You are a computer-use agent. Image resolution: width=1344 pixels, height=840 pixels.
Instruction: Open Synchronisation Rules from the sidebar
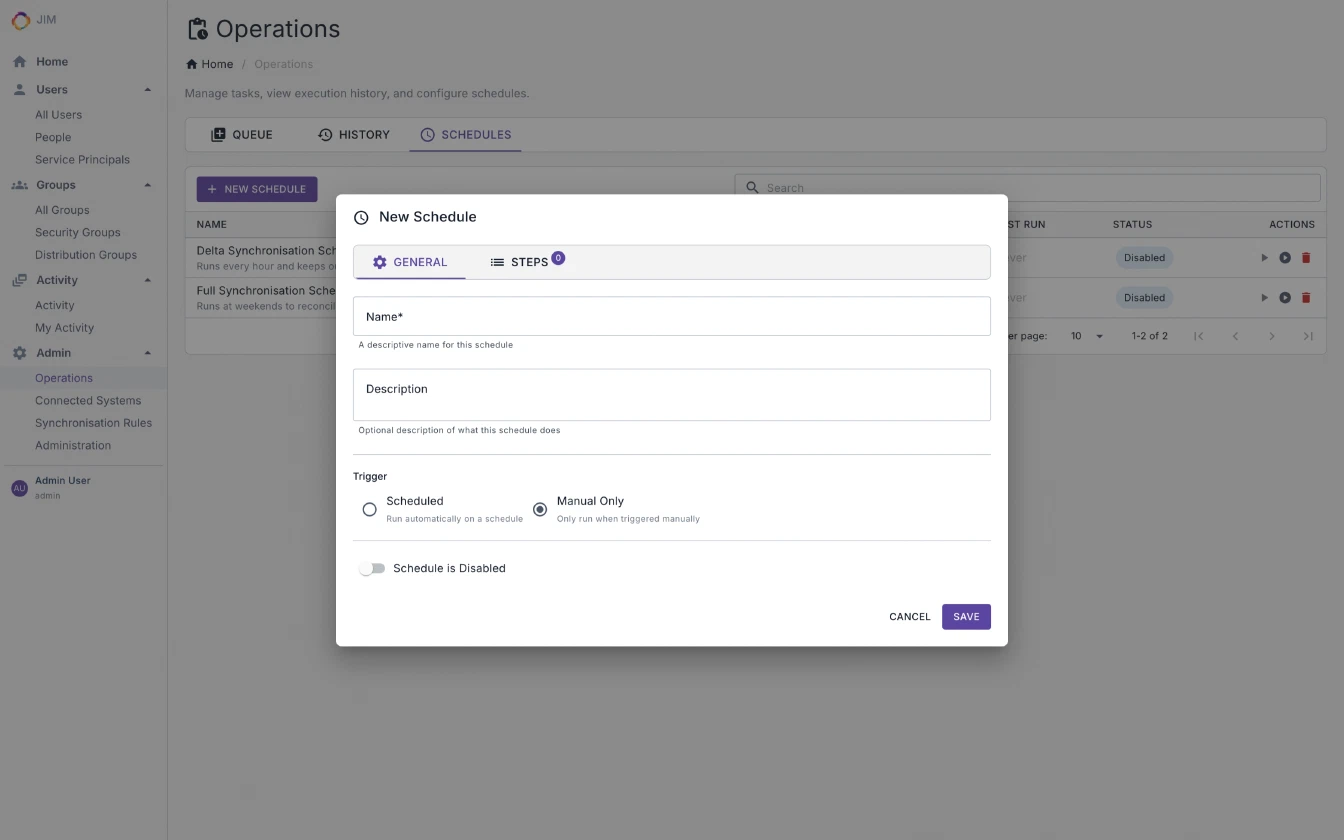coord(94,422)
